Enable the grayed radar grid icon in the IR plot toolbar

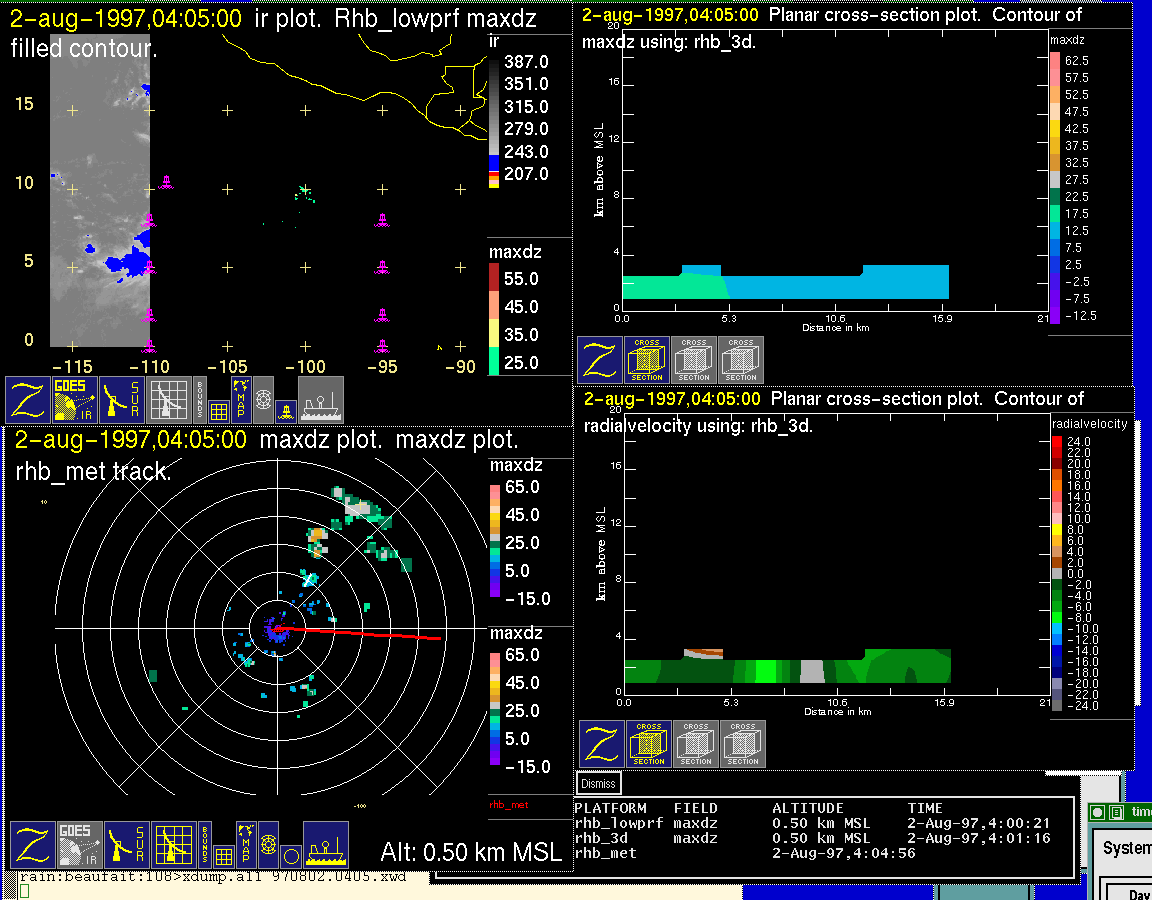pos(171,400)
